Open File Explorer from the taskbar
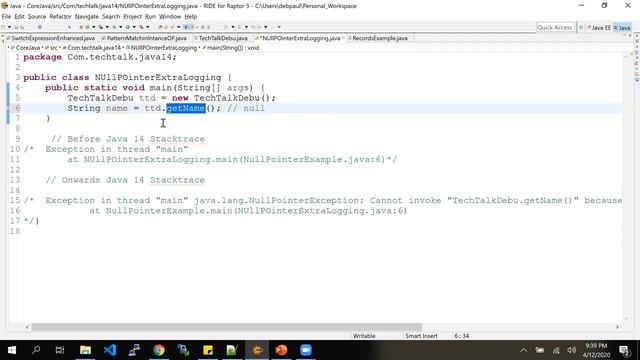Viewport: 640px width, 360px height. pos(85,350)
